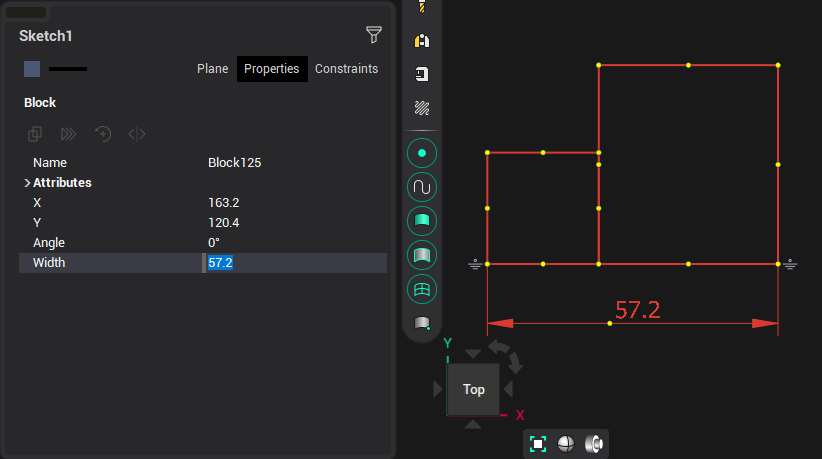
Task: Click the shaded sphere display mode icon
Action: pyautogui.click(x=566, y=444)
